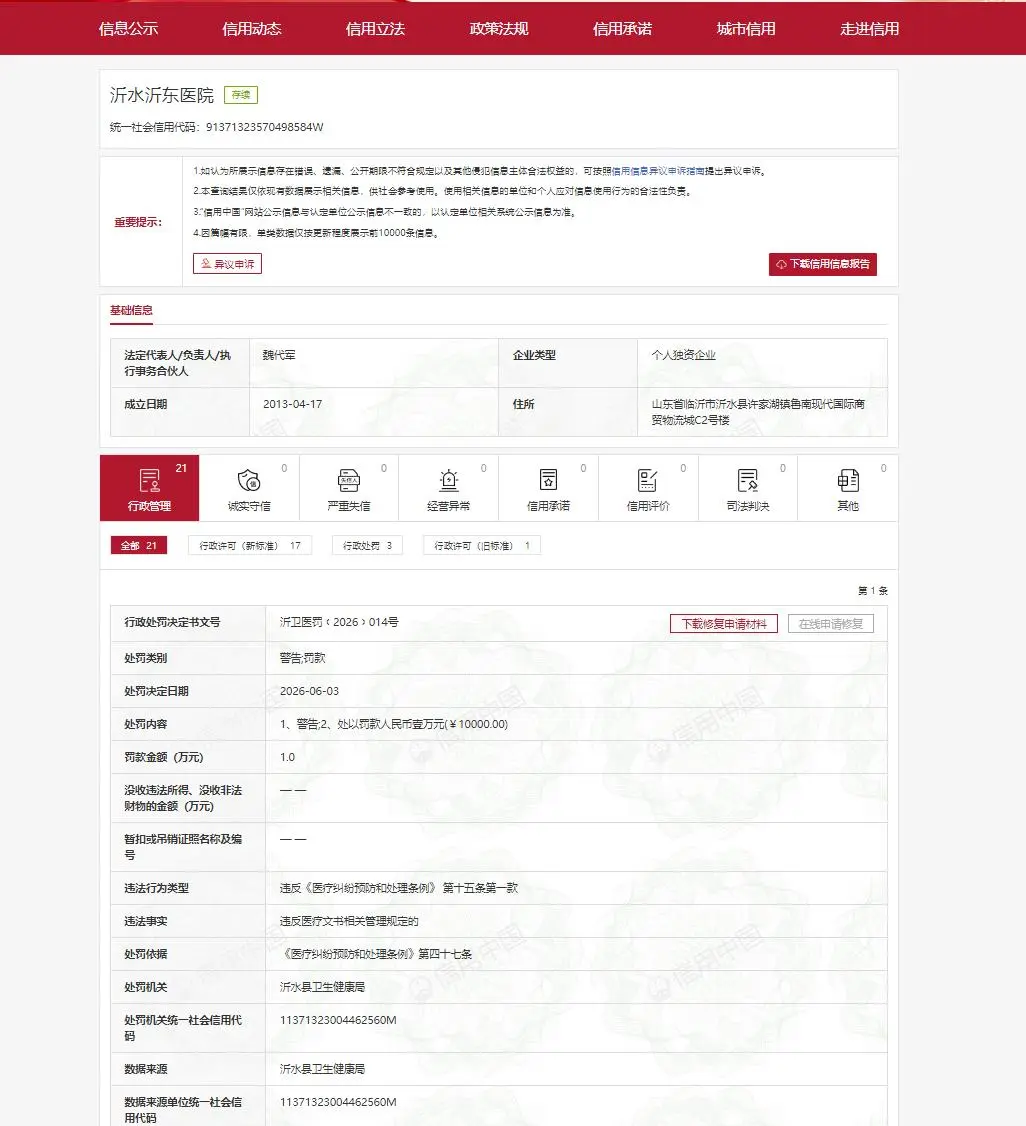Click the 在线申请修复 button
1026x1126 pixels.
tap(831, 624)
